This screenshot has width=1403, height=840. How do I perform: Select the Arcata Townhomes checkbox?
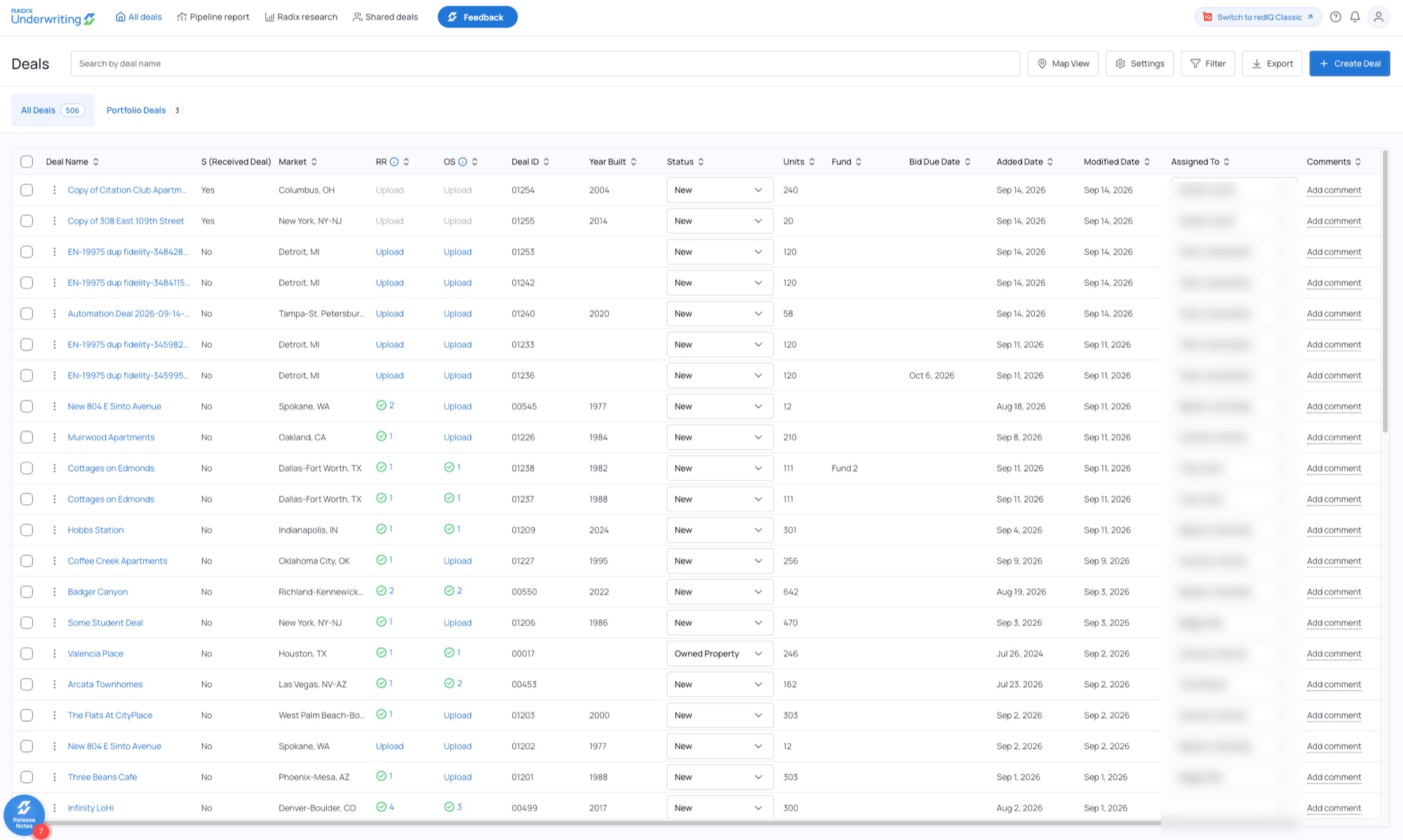click(x=27, y=684)
